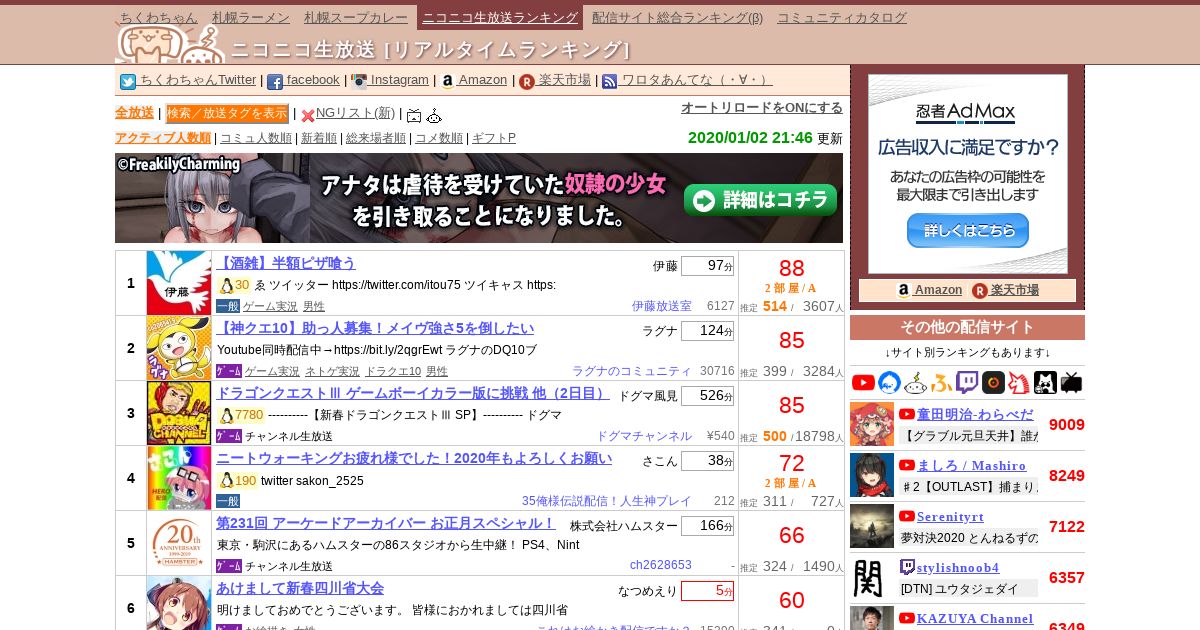Screen dimensions: 1200x630
Task: Sort by 総来場者順
Action: coord(376,138)
